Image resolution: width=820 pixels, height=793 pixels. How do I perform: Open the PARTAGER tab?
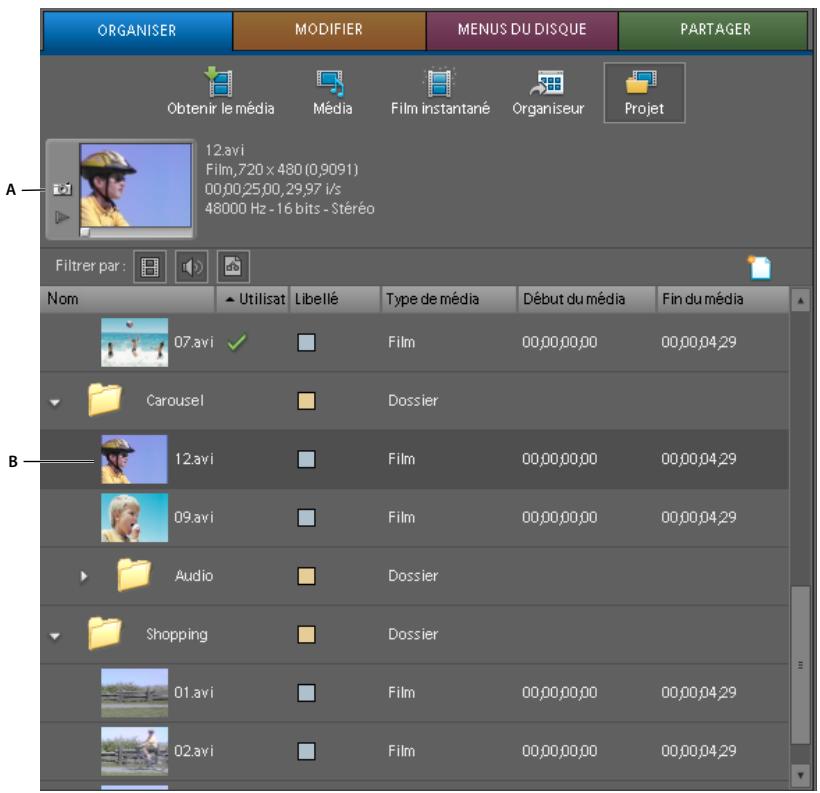[x=715, y=30]
